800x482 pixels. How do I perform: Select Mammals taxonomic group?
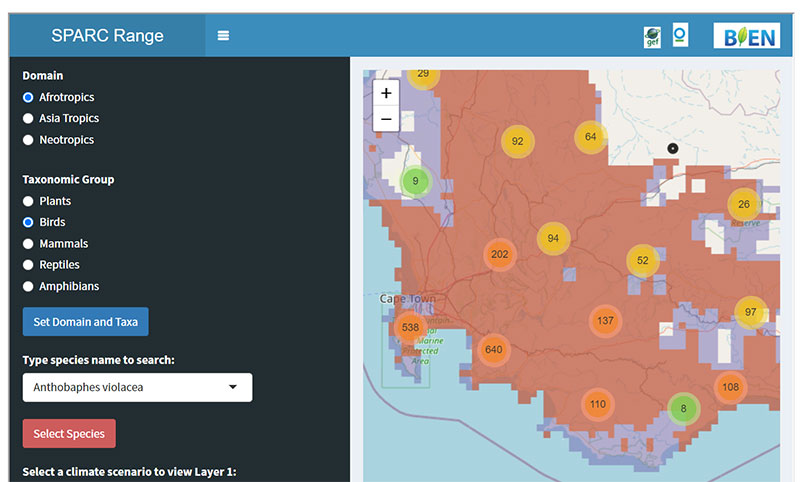click(28, 244)
